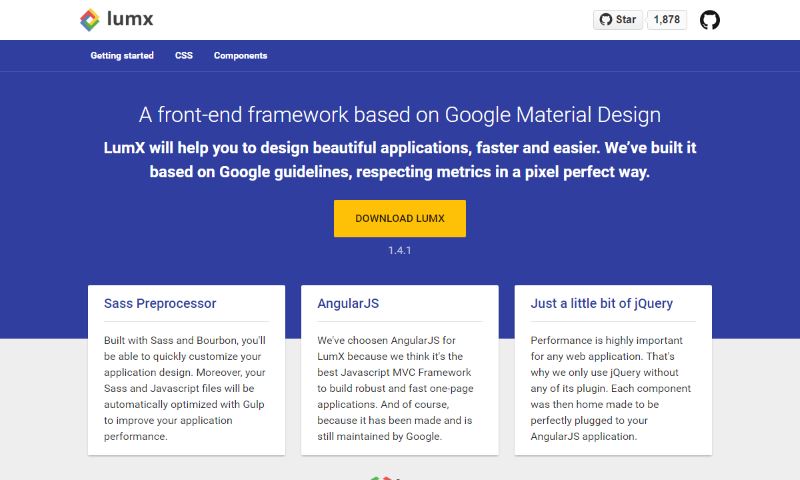Click the GitHub icon inside the Star button
Image resolution: width=800 pixels, height=480 pixels.
tap(606, 20)
